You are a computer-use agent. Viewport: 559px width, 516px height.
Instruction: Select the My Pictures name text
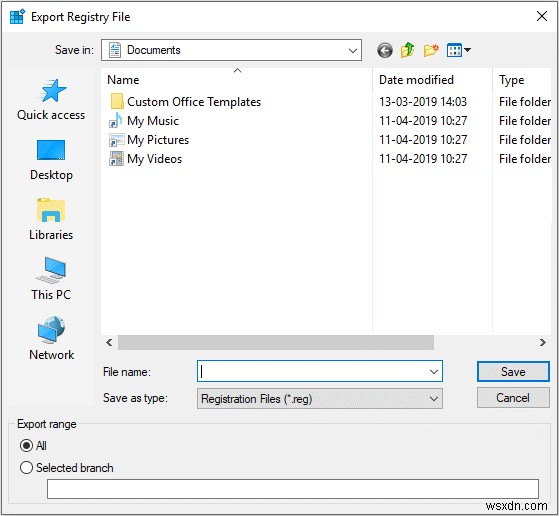(158, 140)
